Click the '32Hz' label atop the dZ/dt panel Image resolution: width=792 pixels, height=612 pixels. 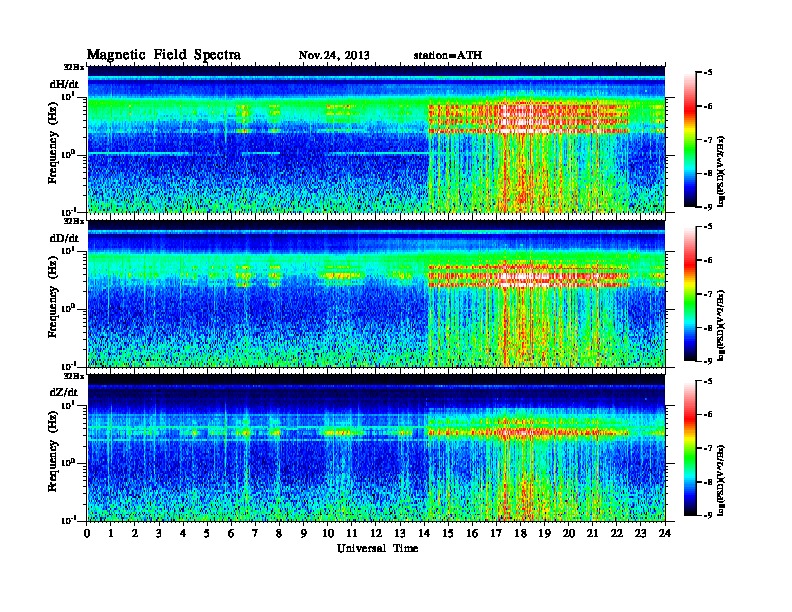tap(74, 376)
